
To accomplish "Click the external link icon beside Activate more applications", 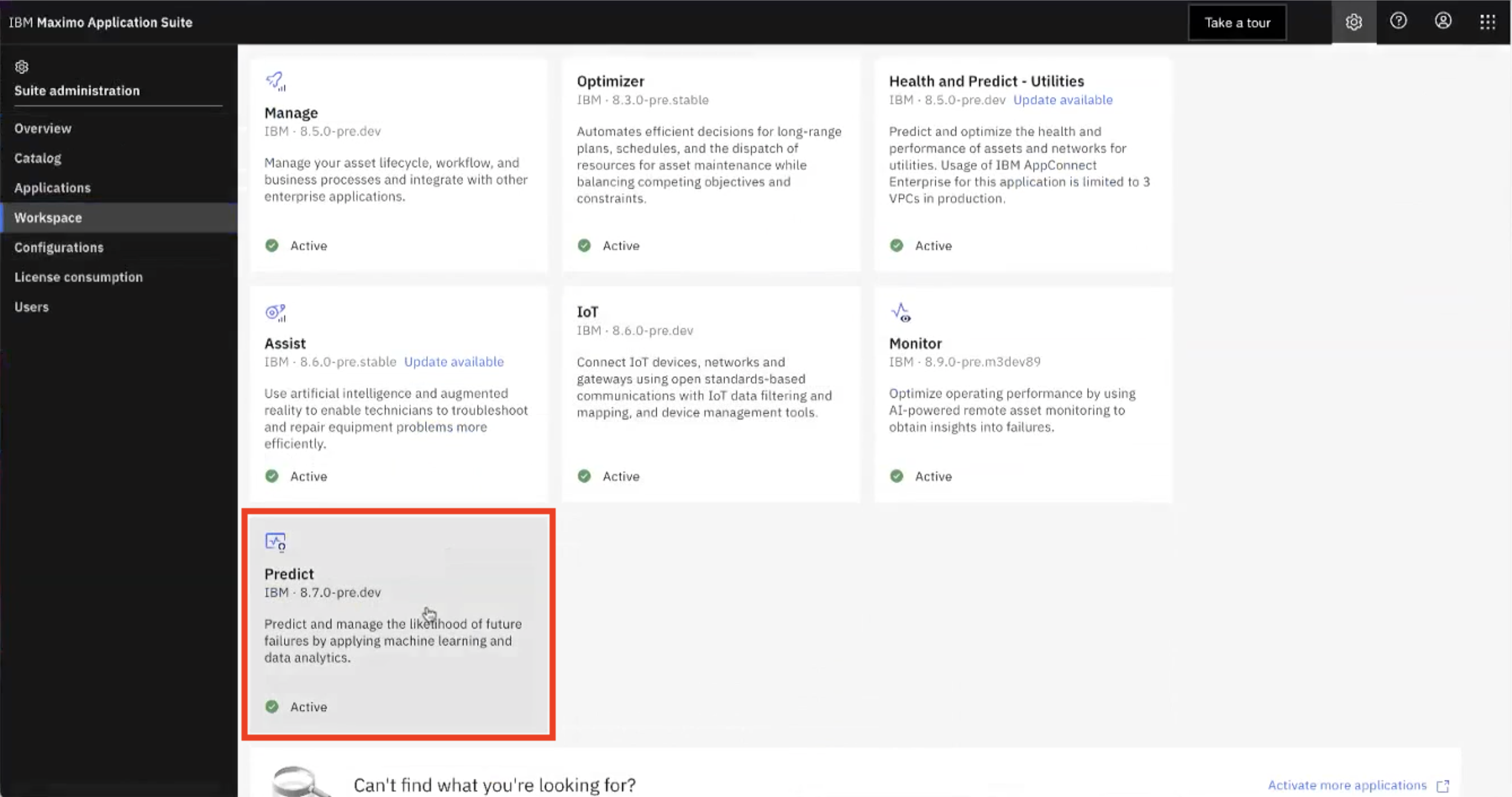I will click(1443, 786).
